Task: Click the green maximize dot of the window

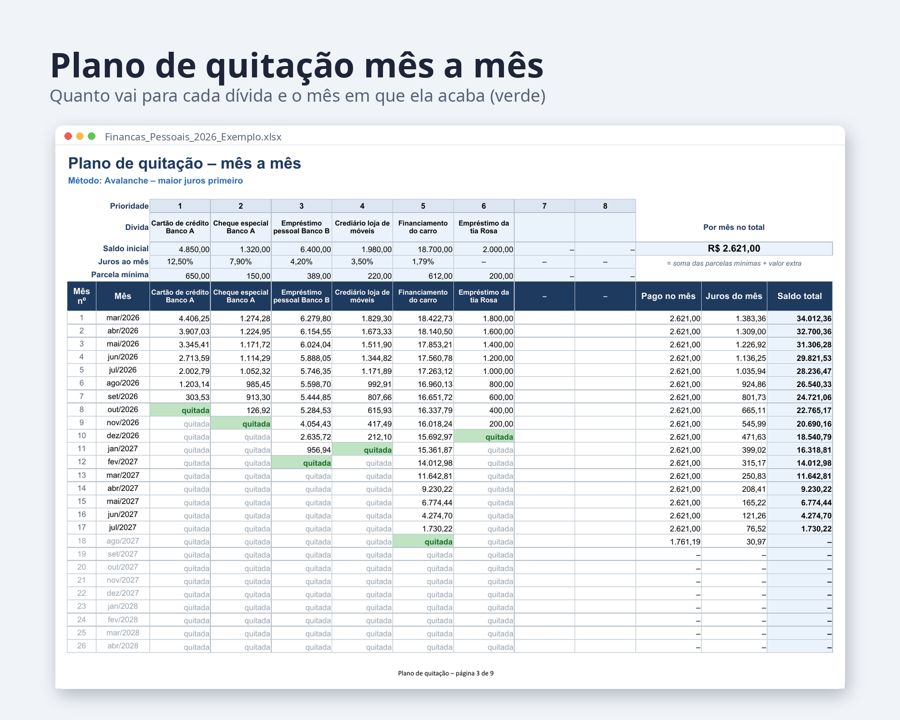Action: (x=91, y=136)
